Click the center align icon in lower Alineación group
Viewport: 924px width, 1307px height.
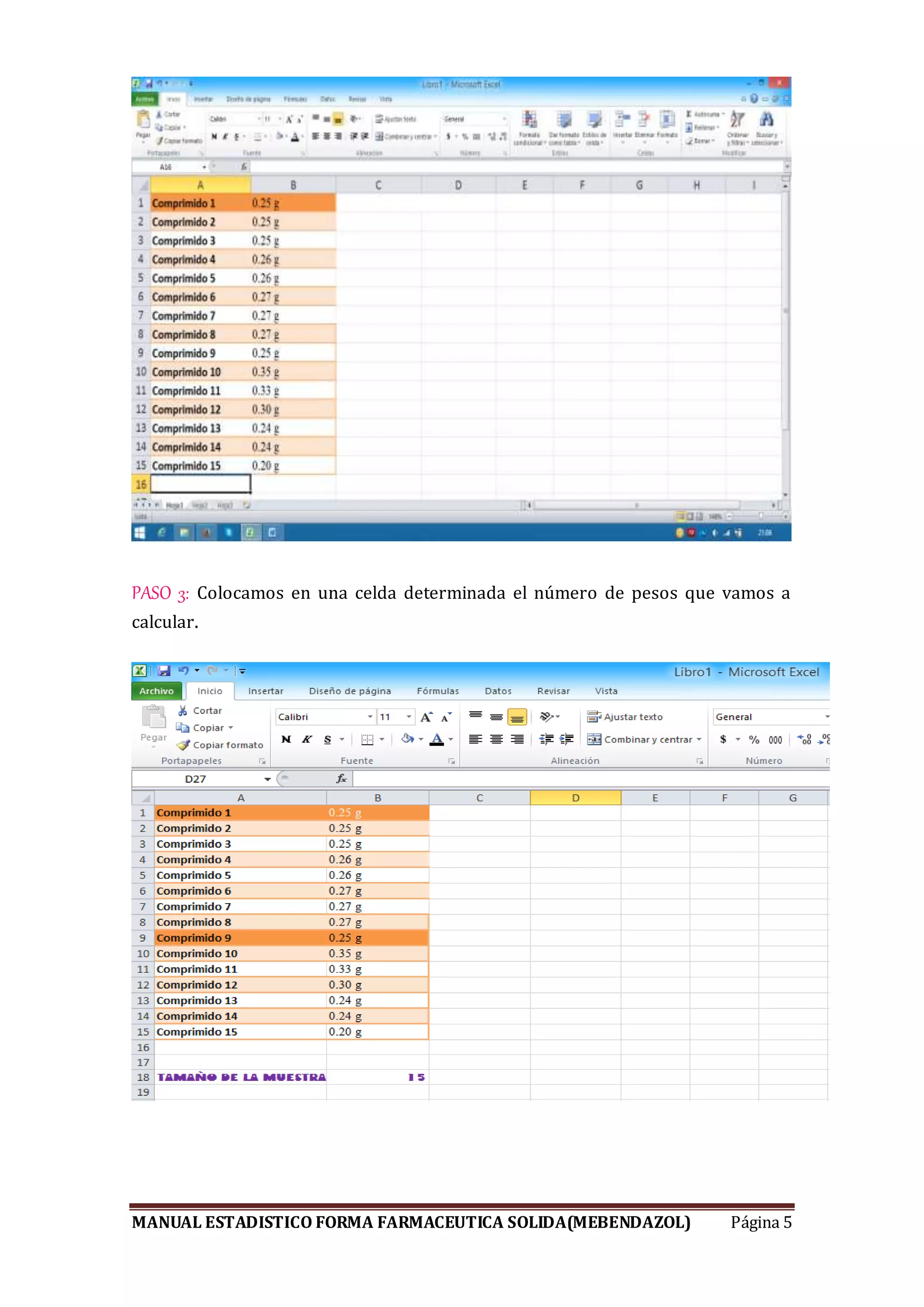pyautogui.click(x=496, y=739)
